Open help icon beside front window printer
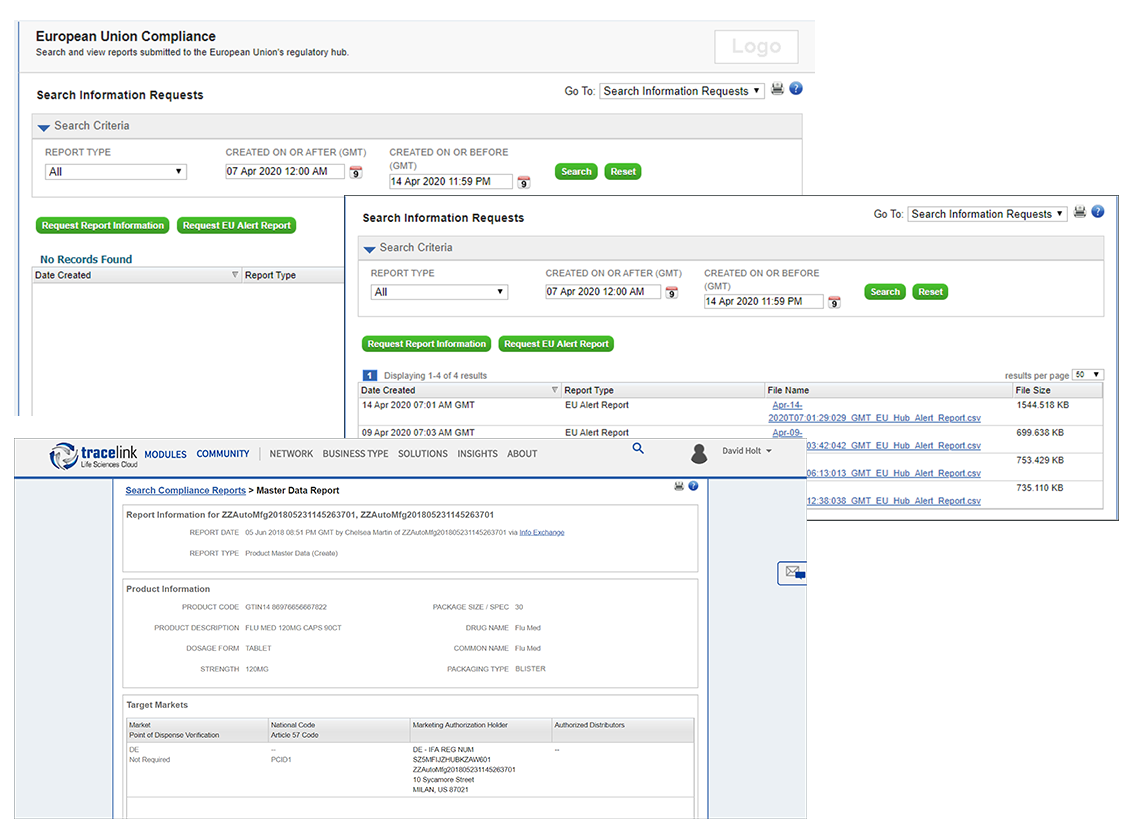Viewport: 1133px width, 832px height. pos(1097,212)
